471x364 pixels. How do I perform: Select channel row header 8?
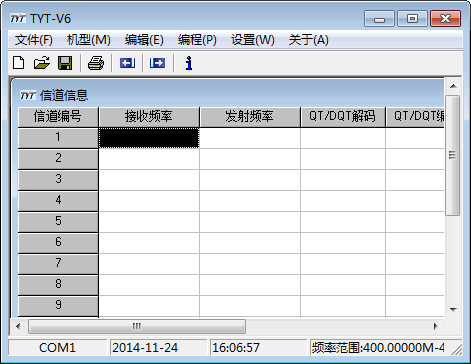[58, 285]
